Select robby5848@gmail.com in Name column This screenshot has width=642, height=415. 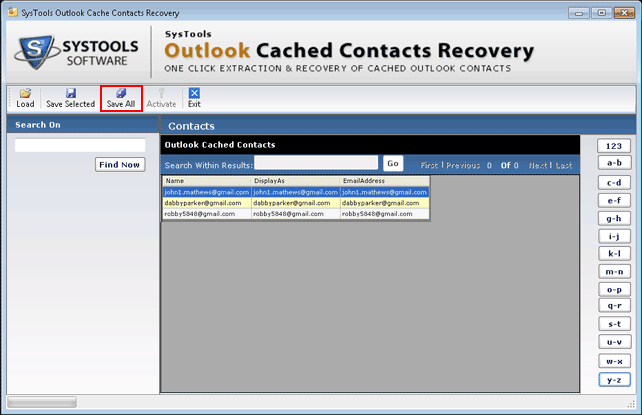click(x=207, y=214)
